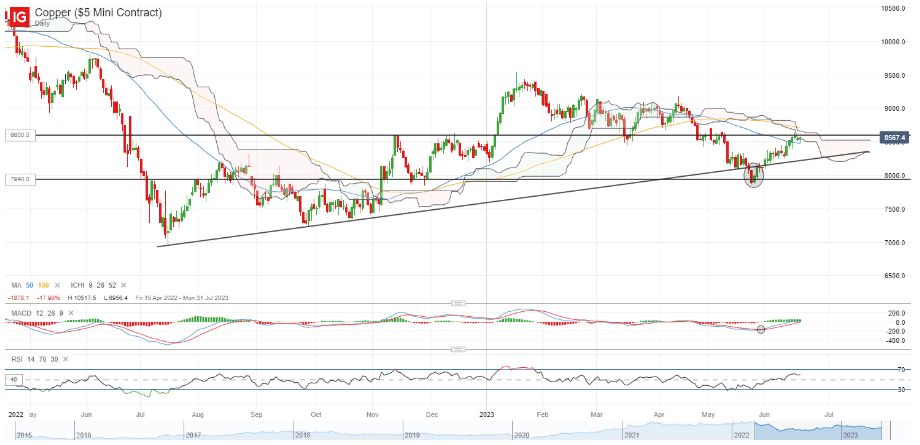Click the highlighted range in timeline navigator
The height and width of the screenshot is (445, 920).
(817, 430)
